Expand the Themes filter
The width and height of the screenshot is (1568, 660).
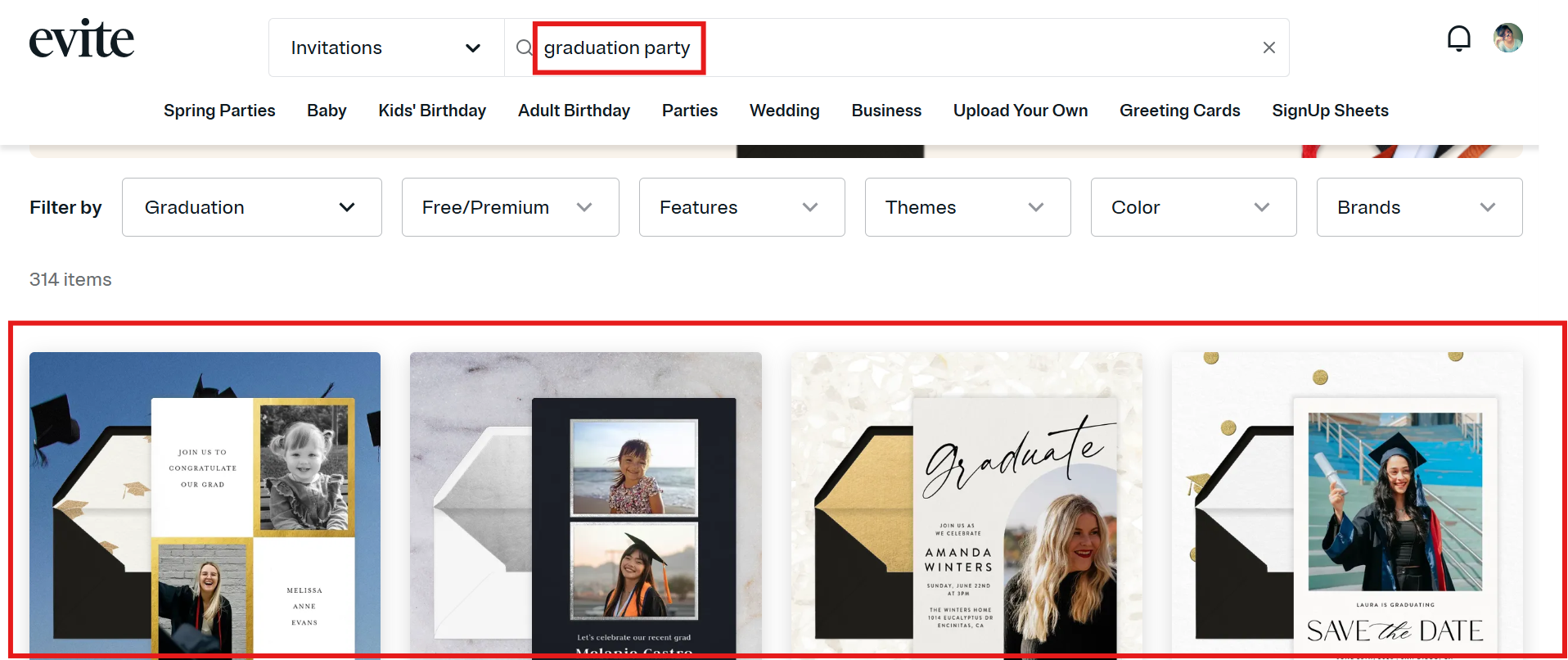pyautogui.click(x=967, y=207)
